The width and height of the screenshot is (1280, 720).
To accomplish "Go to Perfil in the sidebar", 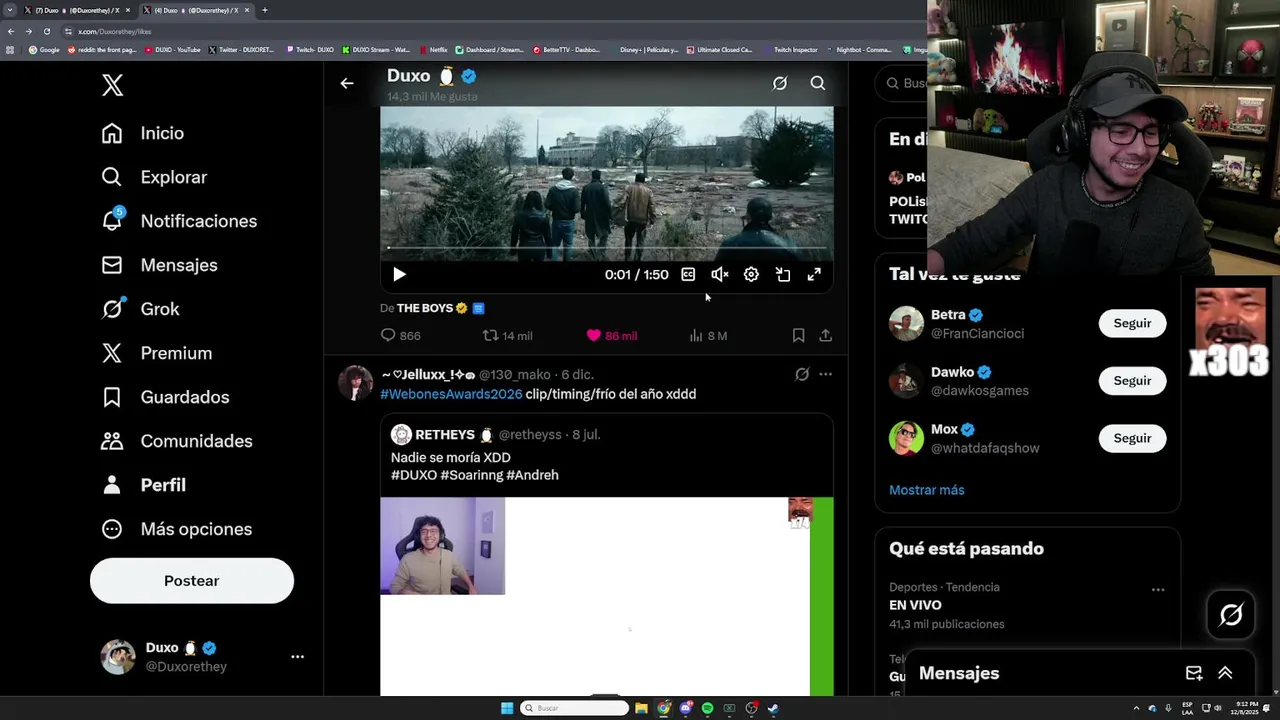I will point(143,485).
